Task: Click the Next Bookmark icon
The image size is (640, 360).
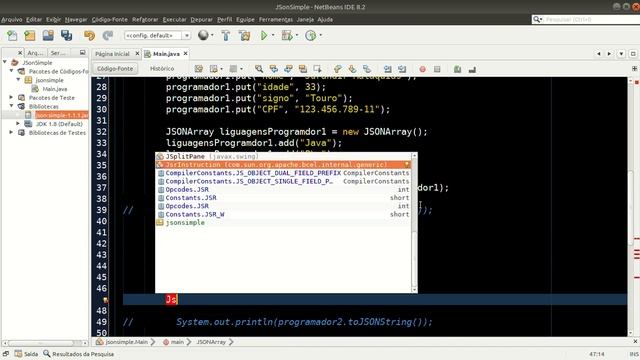Action: pyautogui.click(x=352, y=69)
